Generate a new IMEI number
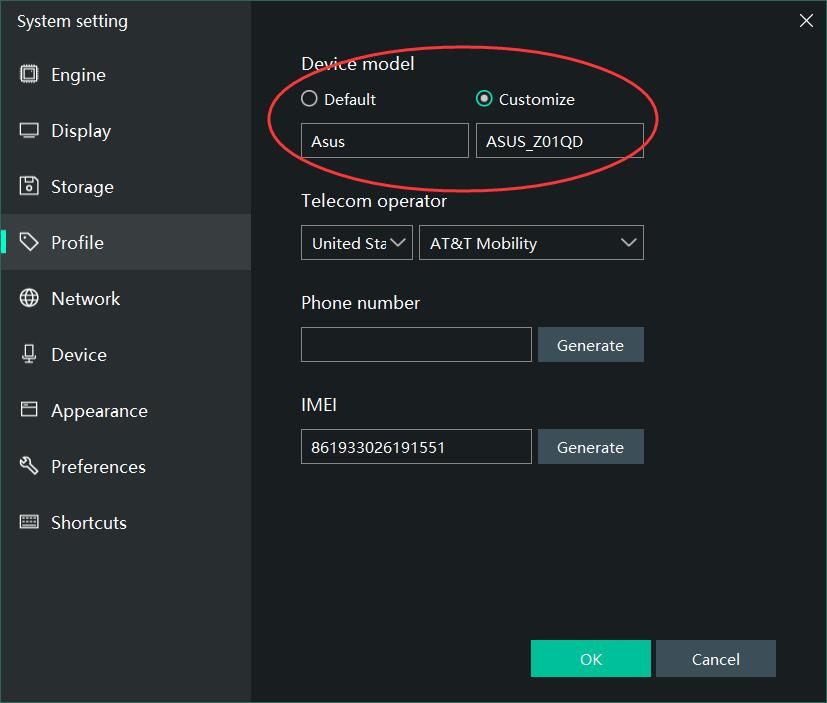The width and height of the screenshot is (827, 703). tap(590, 447)
